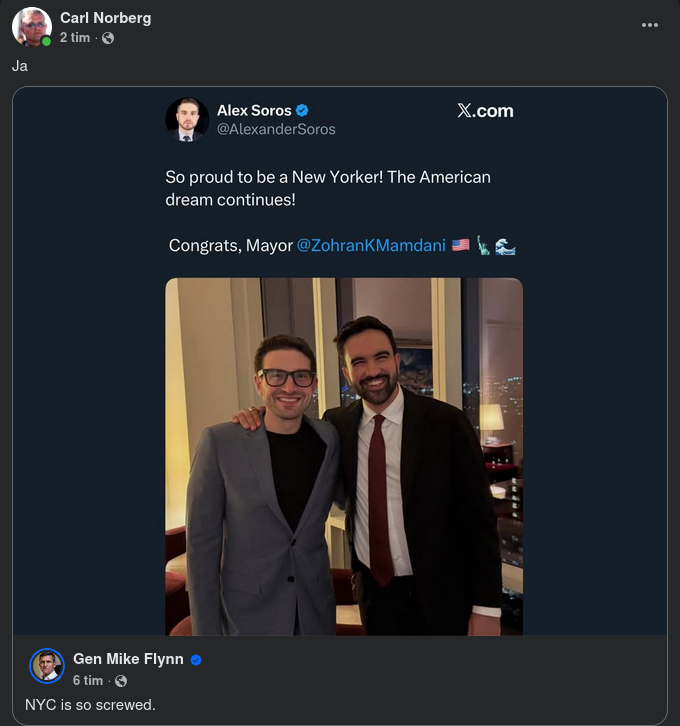The height and width of the screenshot is (726, 680).
Task: Click the "6 tim" shared post timestamp
Action: [x=88, y=680]
